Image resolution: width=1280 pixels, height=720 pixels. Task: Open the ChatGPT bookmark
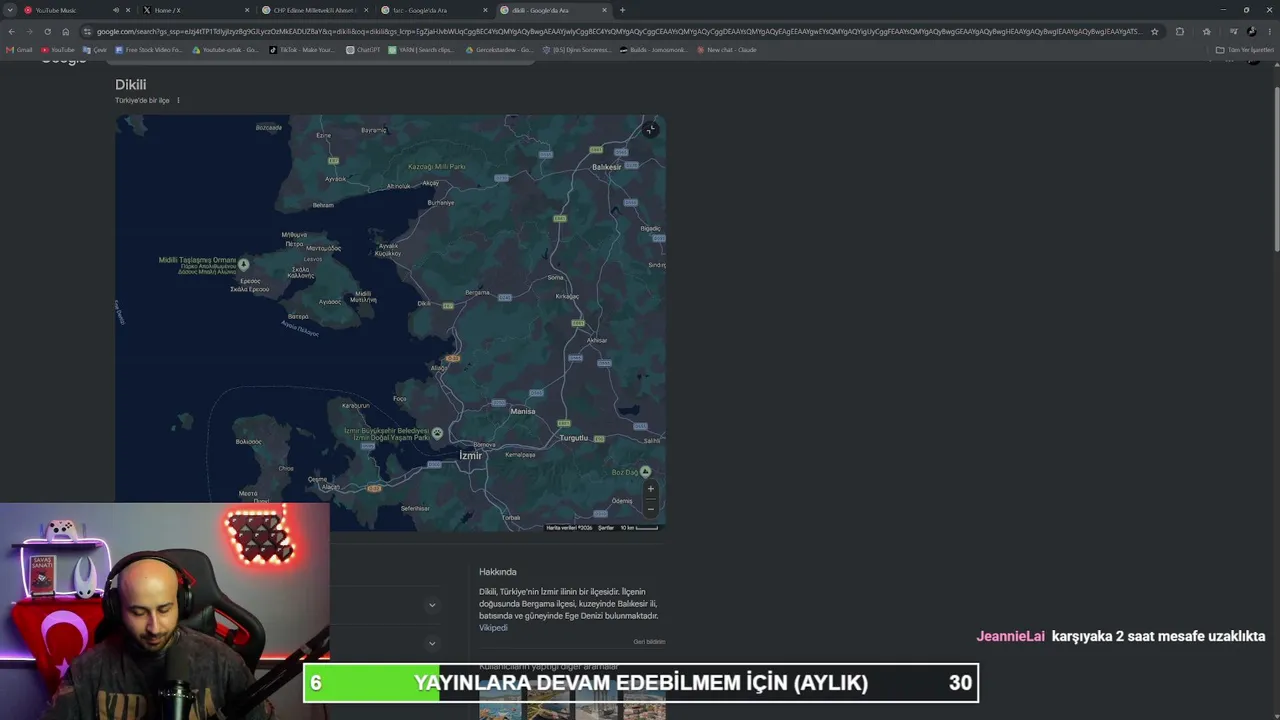point(364,50)
